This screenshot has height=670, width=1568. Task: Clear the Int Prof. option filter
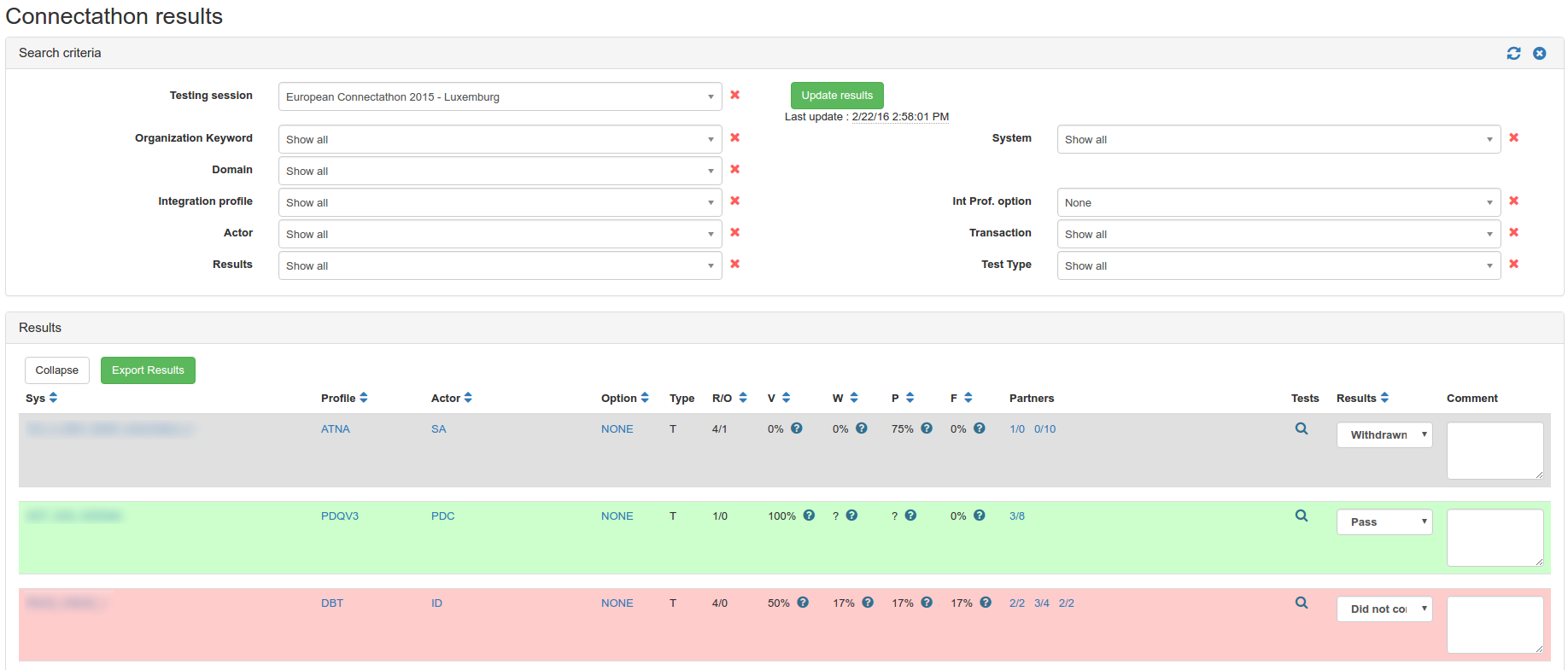click(1513, 201)
